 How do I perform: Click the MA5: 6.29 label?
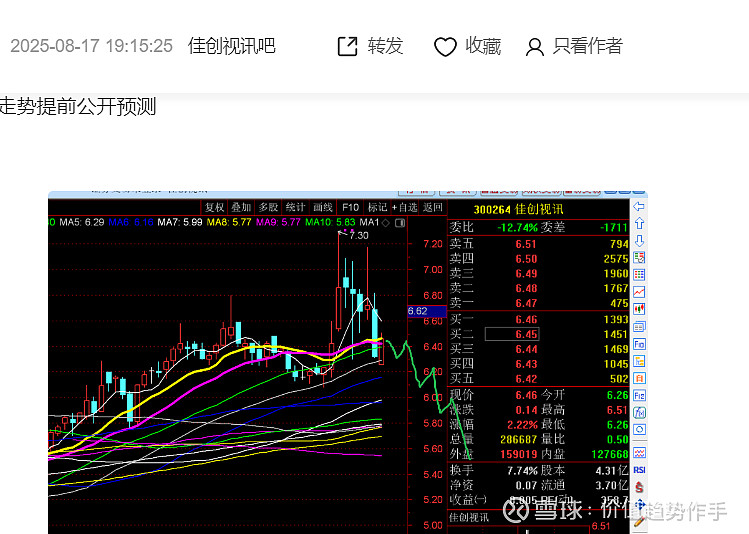(x=82, y=223)
